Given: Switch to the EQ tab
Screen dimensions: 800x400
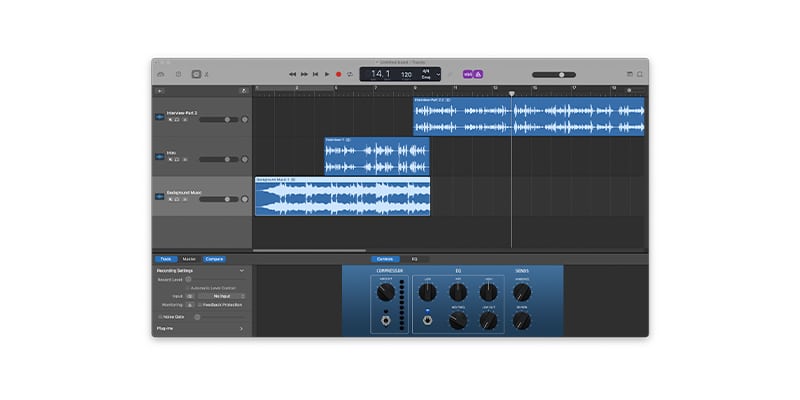Looking at the screenshot, I should pyautogui.click(x=414, y=259).
